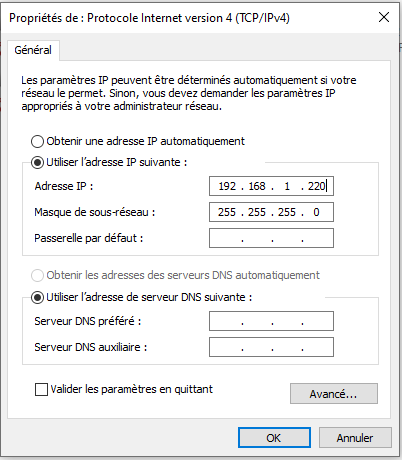The width and height of the screenshot is (402, 460).
Task: Click the 0 octet of the subnet mask
Action: 316,212
